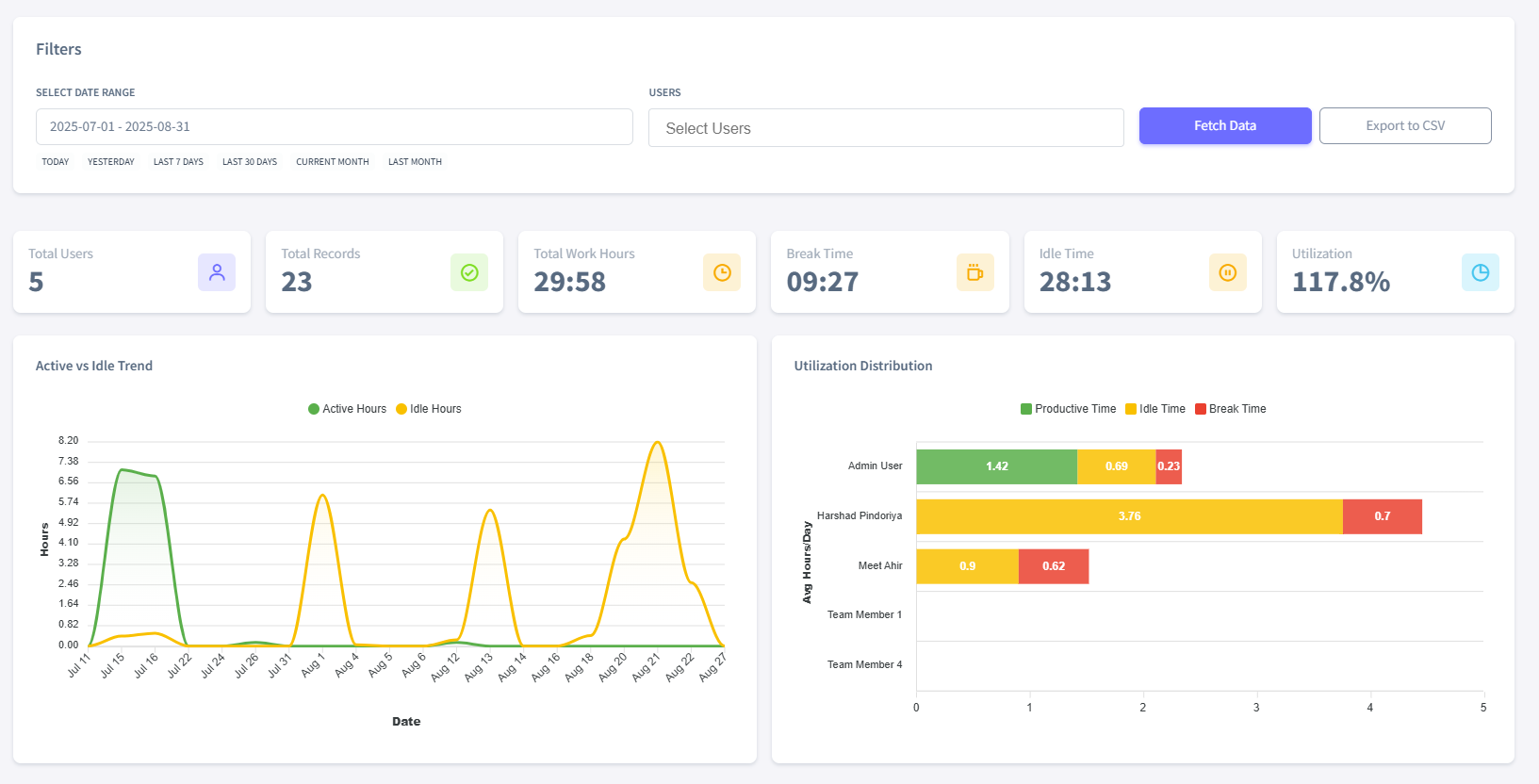This screenshot has width=1539, height=784.
Task: Click the Total Work Hours clock icon
Action: pos(722,272)
